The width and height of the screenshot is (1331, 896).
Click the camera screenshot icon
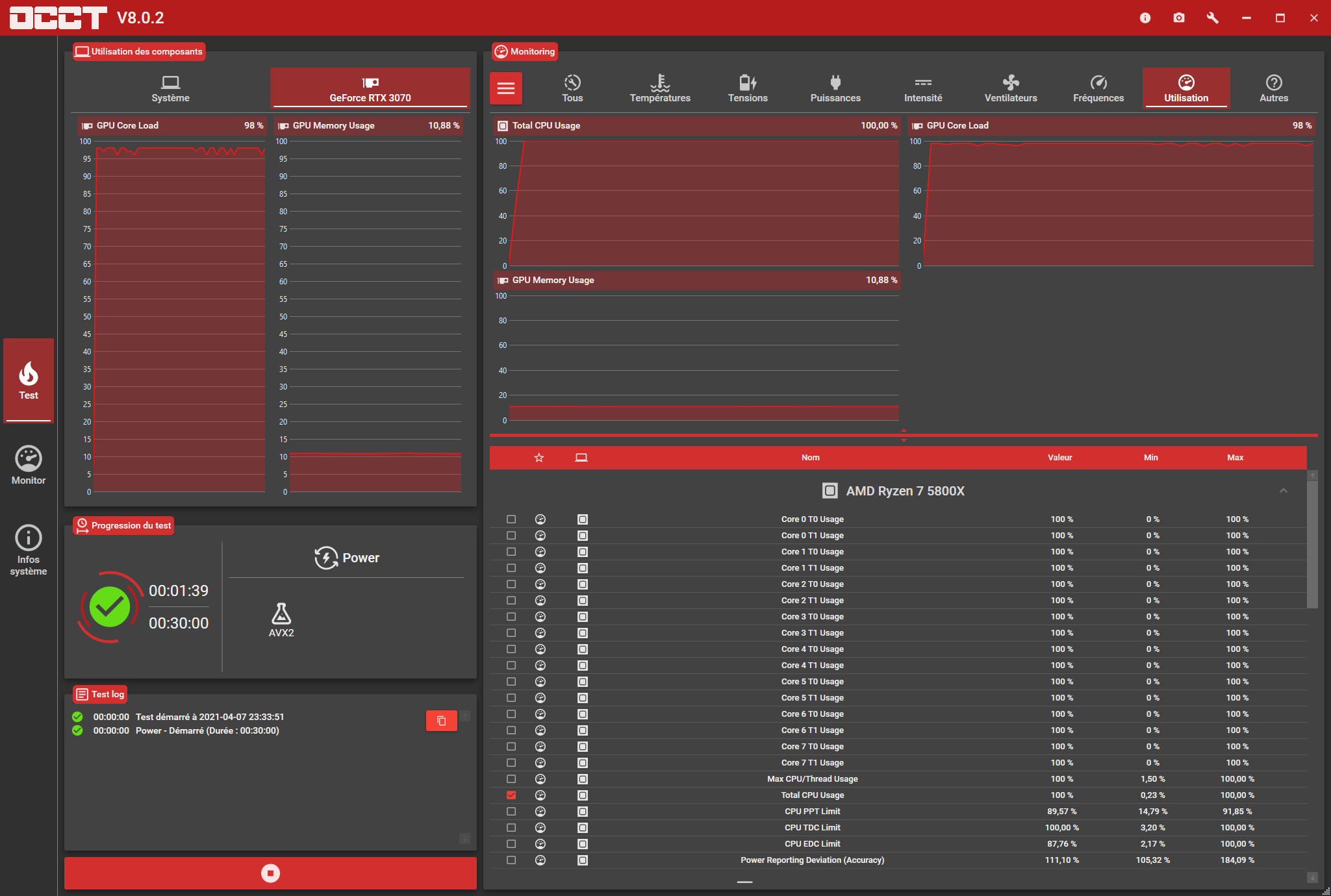tap(1179, 18)
